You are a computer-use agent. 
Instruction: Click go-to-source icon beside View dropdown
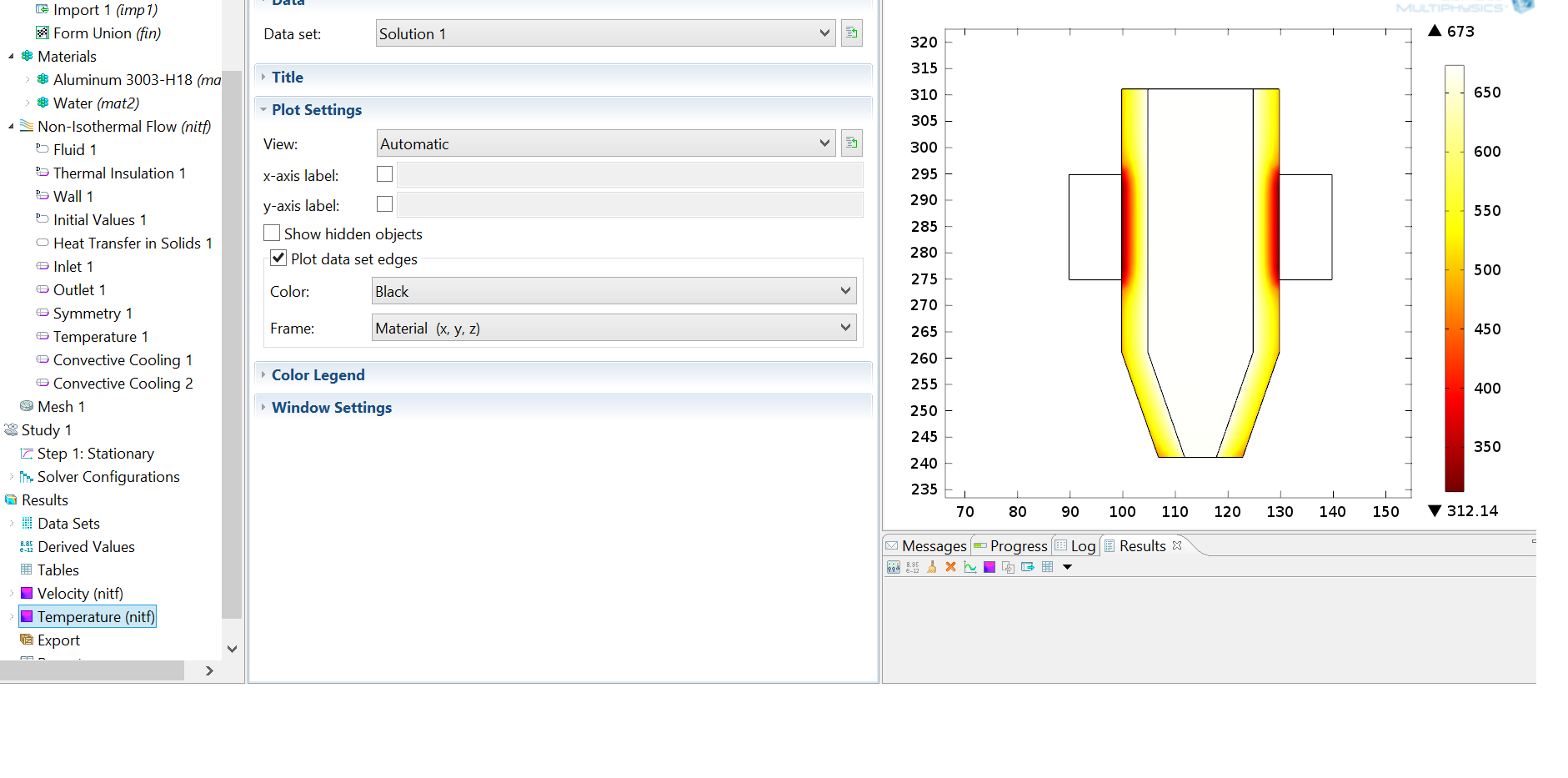coord(851,143)
